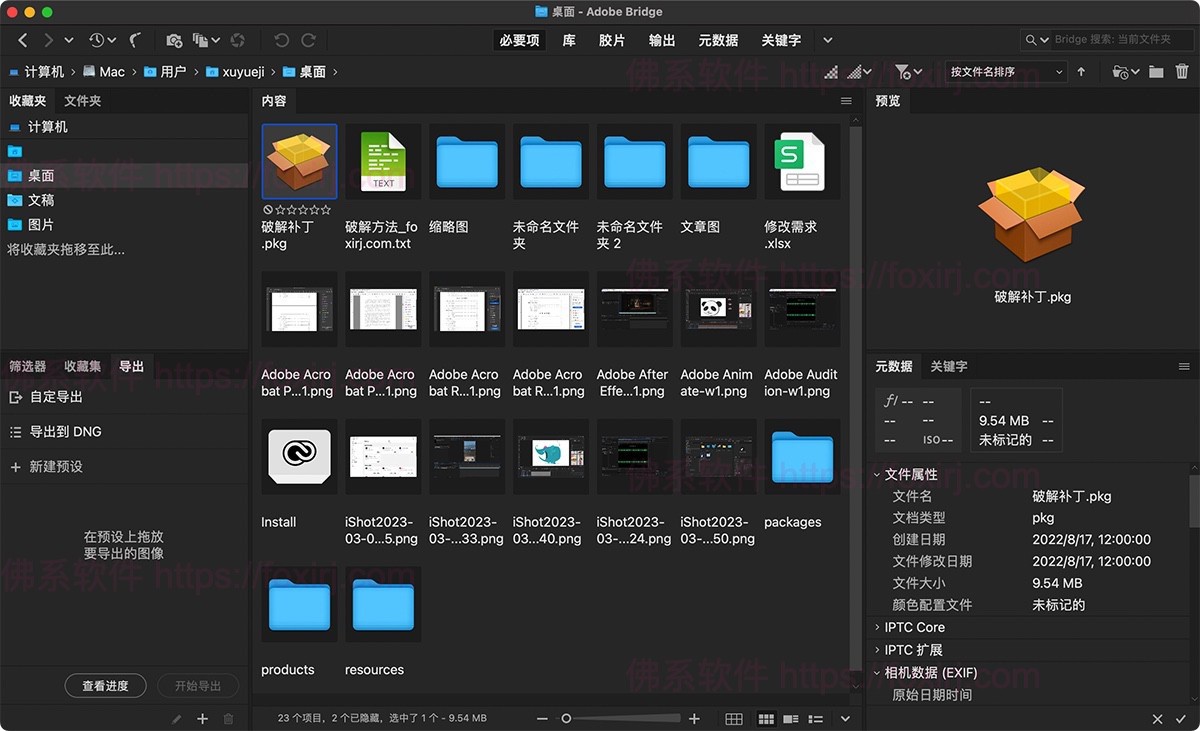1200x731 pixels.
Task: Toggle details view in status bar
Action: coord(790,718)
